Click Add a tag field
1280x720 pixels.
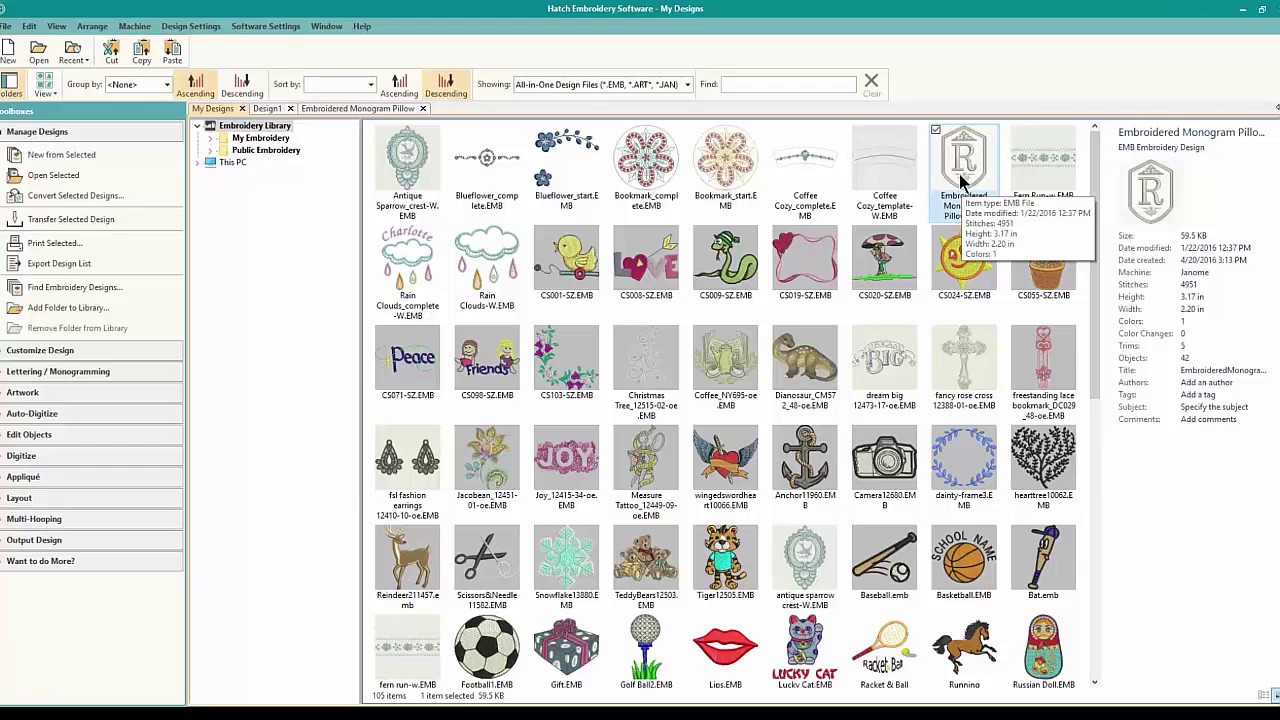tap(1198, 395)
